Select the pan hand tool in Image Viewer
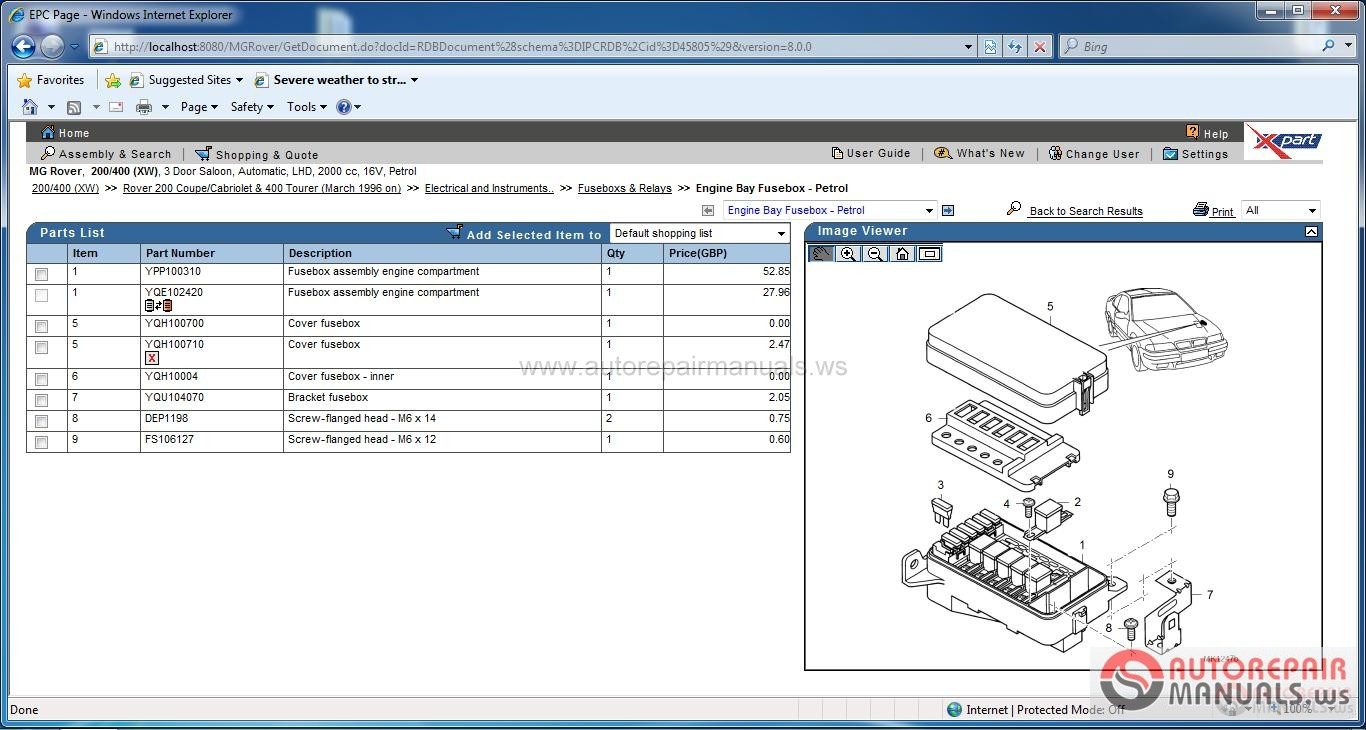Image resolution: width=1366 pixels, height=730 pixels. (x=821, y=254)
